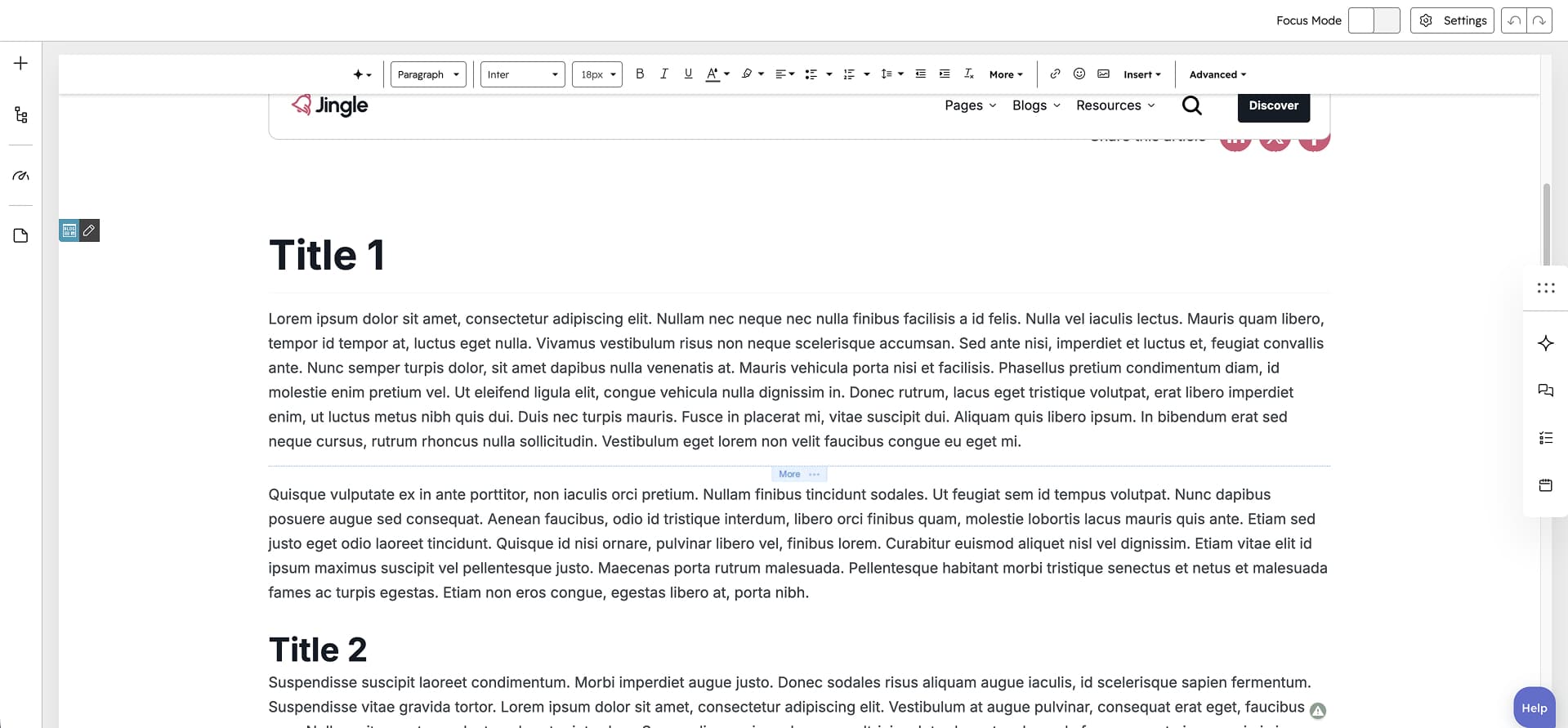
Task: Open the text color picker arrow
Action: (726, 74)
